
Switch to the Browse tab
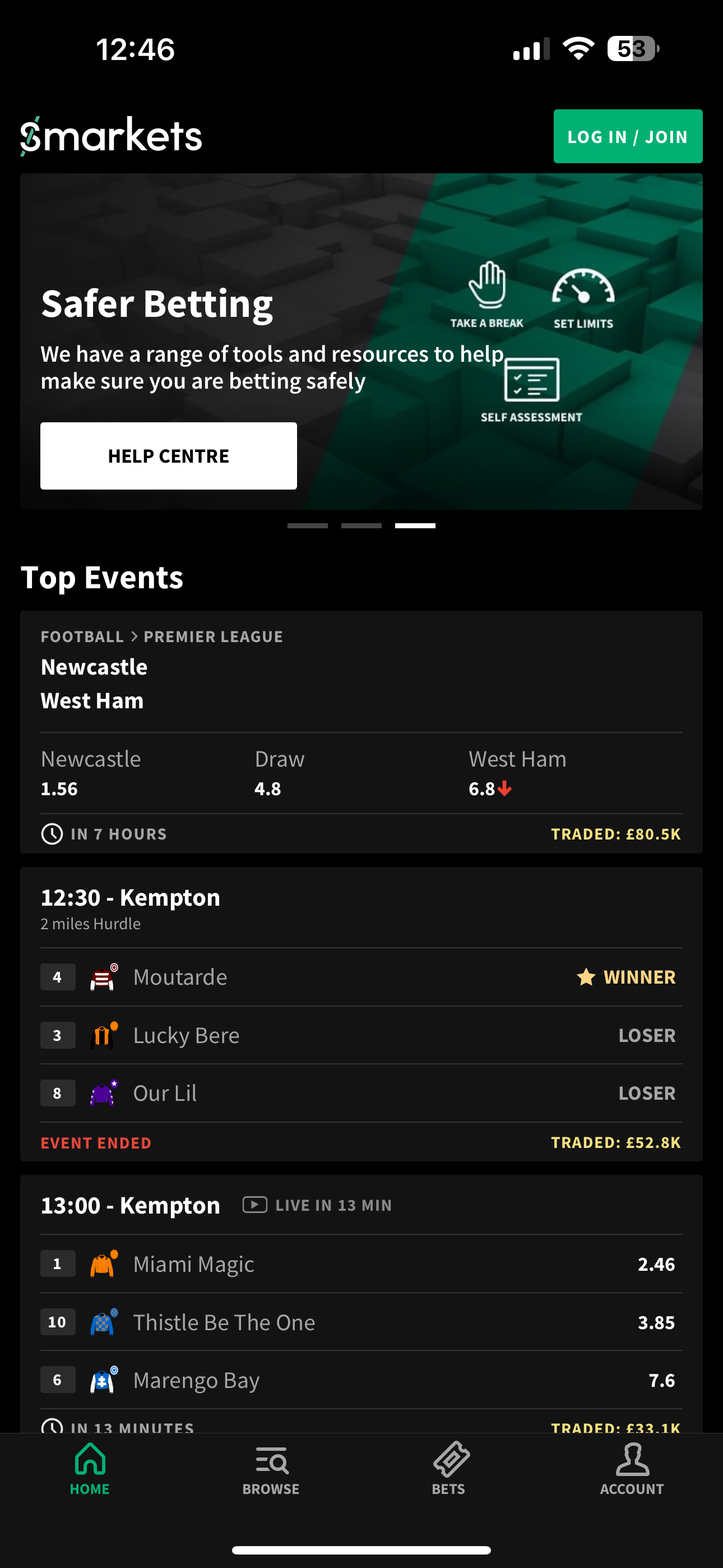pos(271,1469)
